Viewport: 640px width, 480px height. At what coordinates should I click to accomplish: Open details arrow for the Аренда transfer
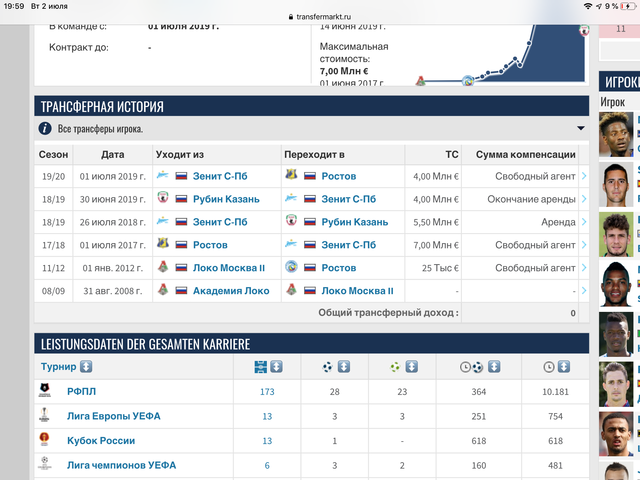(584, 222)
